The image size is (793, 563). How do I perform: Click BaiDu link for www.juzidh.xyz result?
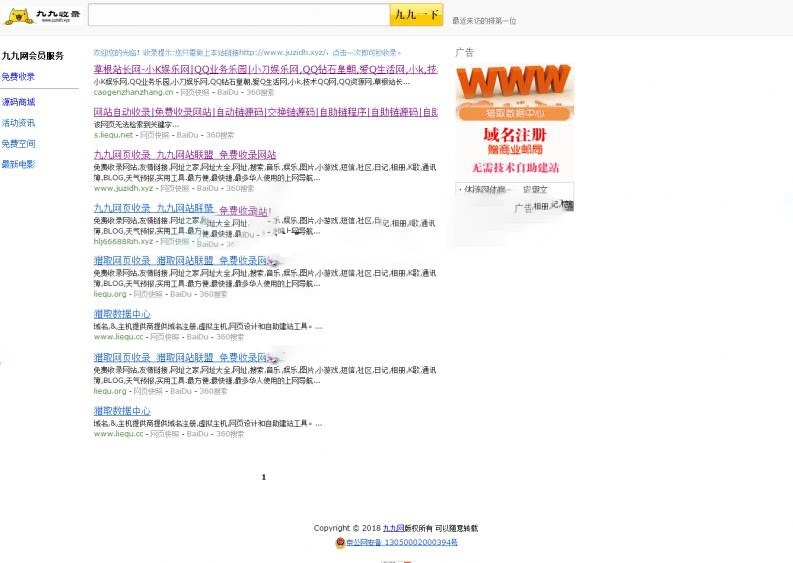[207, 188]
